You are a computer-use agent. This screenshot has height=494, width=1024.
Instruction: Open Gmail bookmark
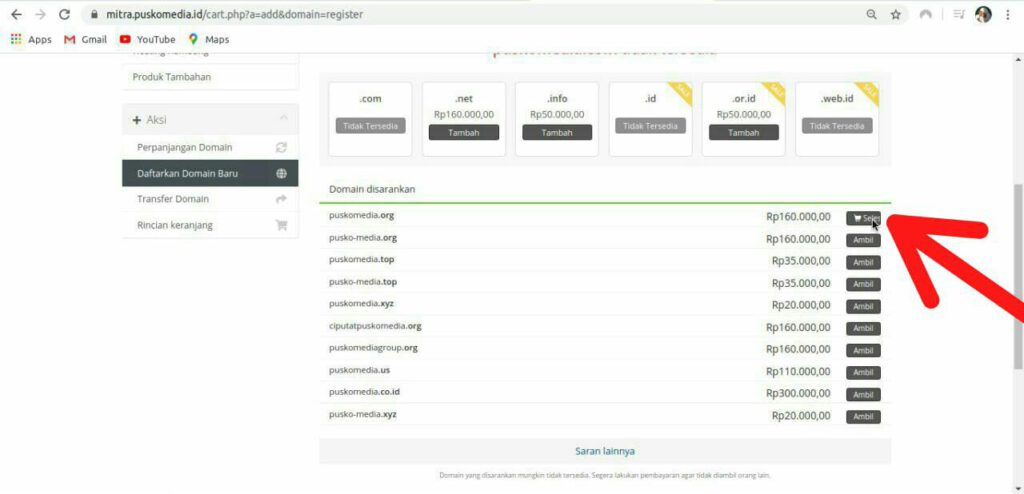pyautogui.click(x=85, y=39)
